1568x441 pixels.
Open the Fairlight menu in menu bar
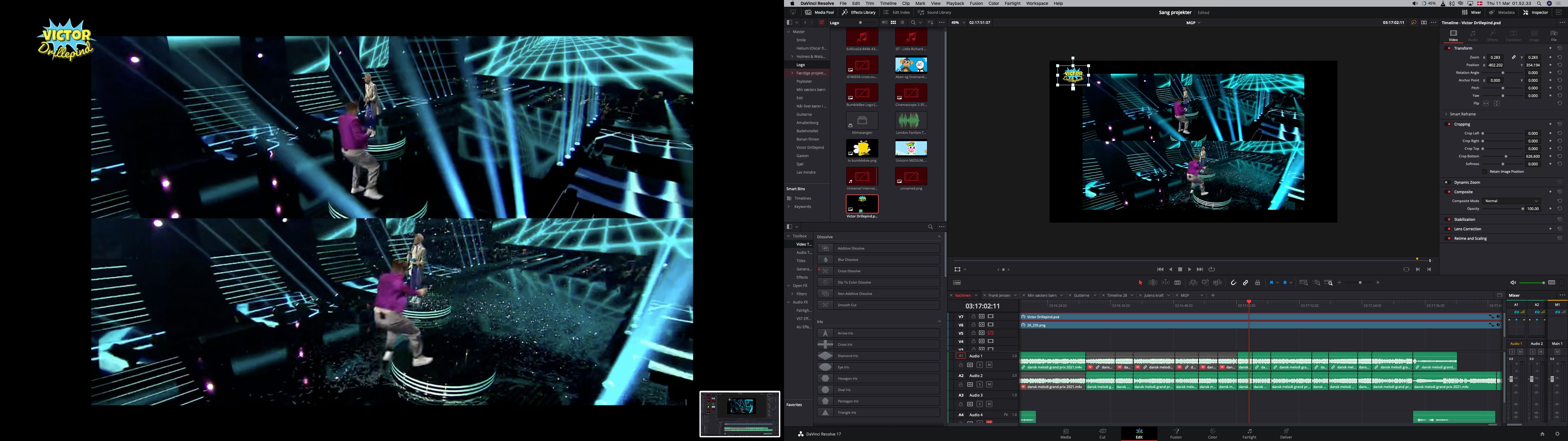1012,4
